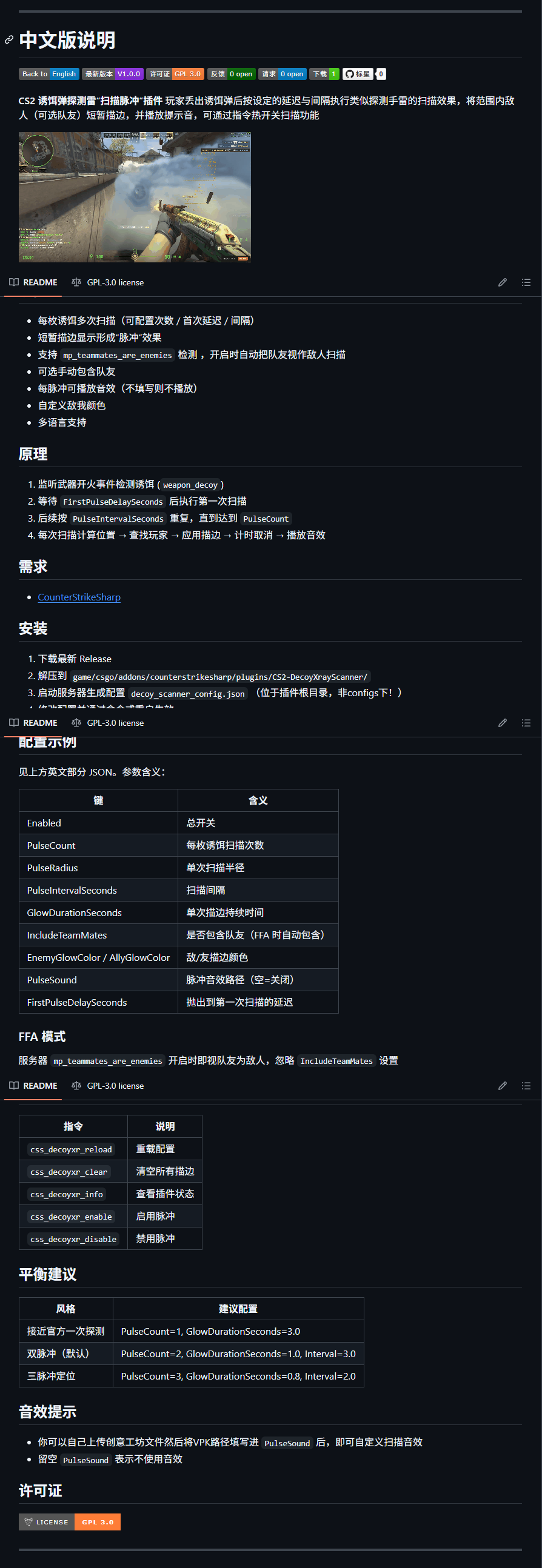Open the gameplay preview image
This screenshot has width=542, height=1568.
tap(135, 198)
